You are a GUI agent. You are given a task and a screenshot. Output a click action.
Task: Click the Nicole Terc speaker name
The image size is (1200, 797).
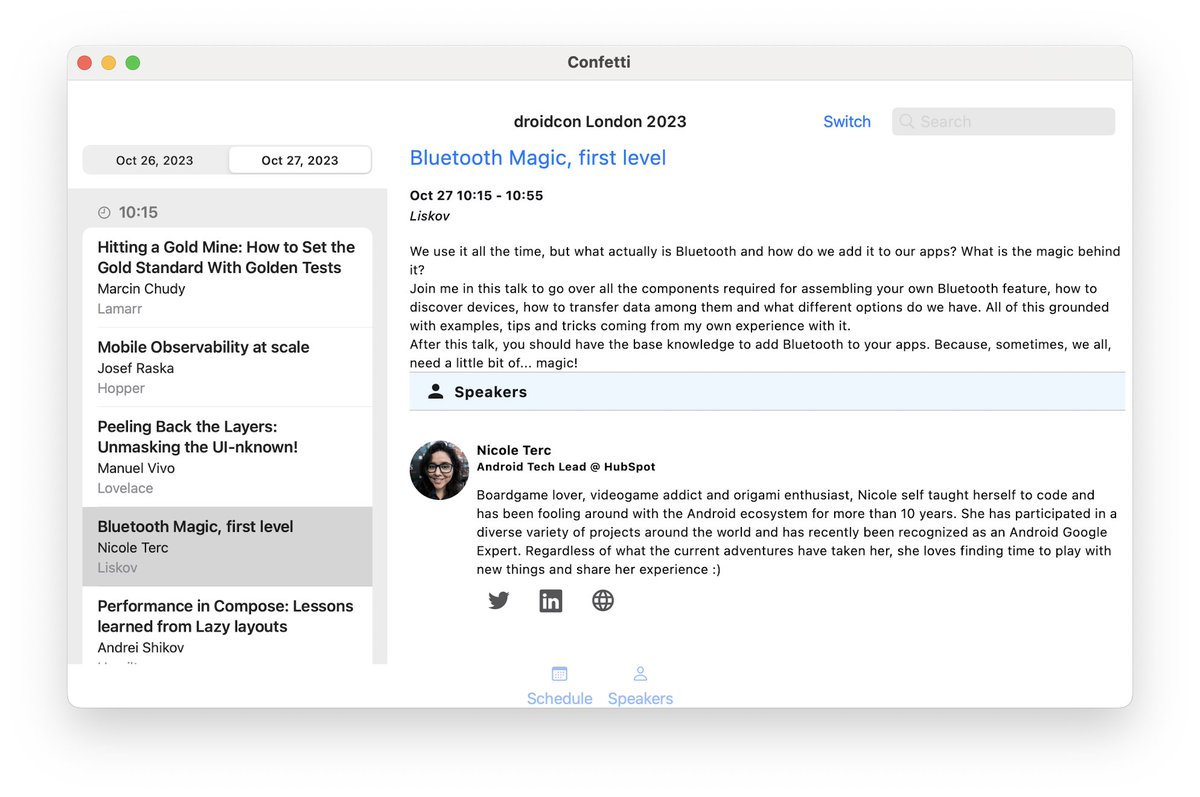pyautogui.click(x=514, y=450)
